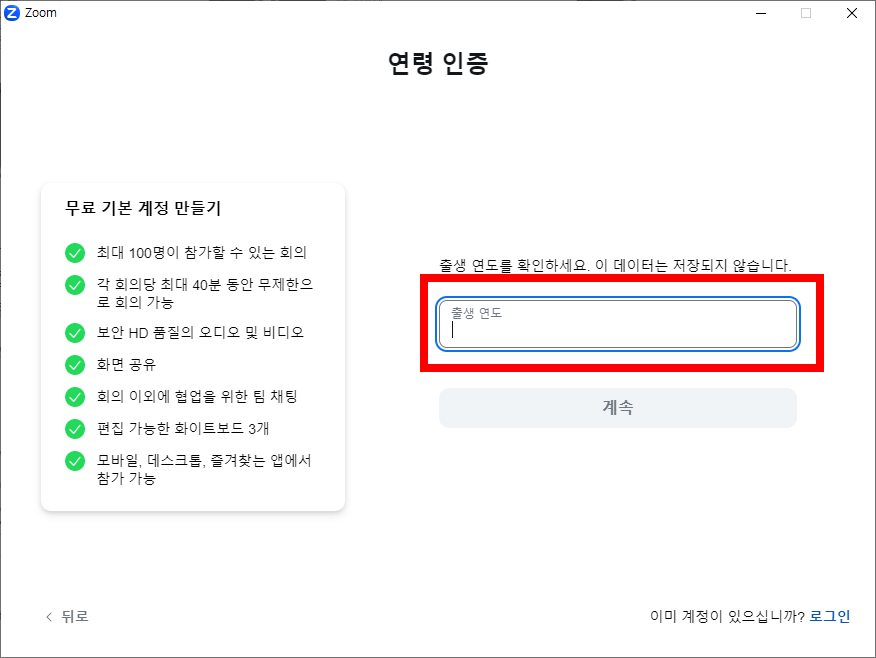Click green check beside 편집 가능한 화이트보드 3개
This screenshot has width=876, height=658.
pyautogui.click(x=75, y=429)
